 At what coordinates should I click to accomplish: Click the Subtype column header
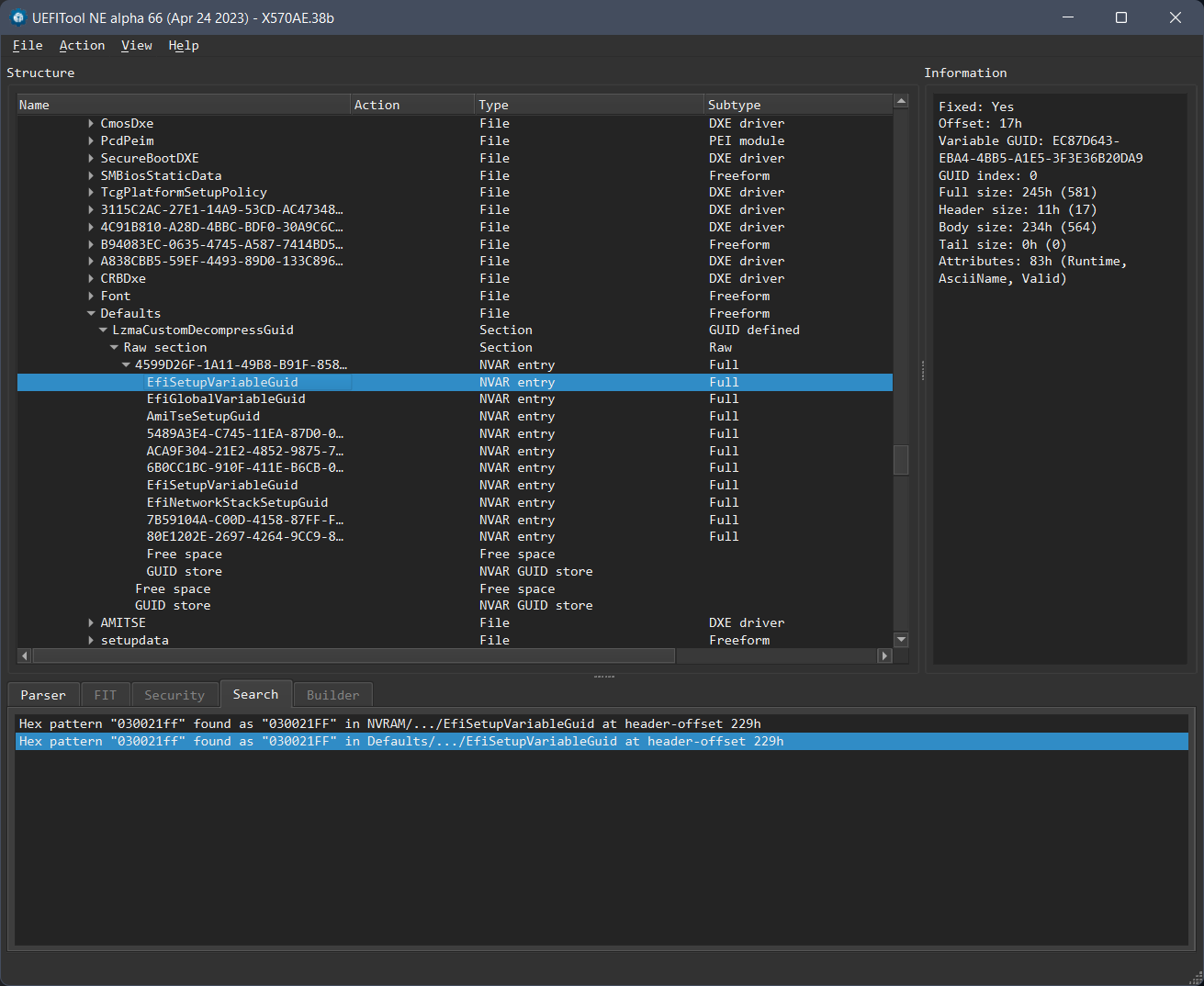point(734,105)
